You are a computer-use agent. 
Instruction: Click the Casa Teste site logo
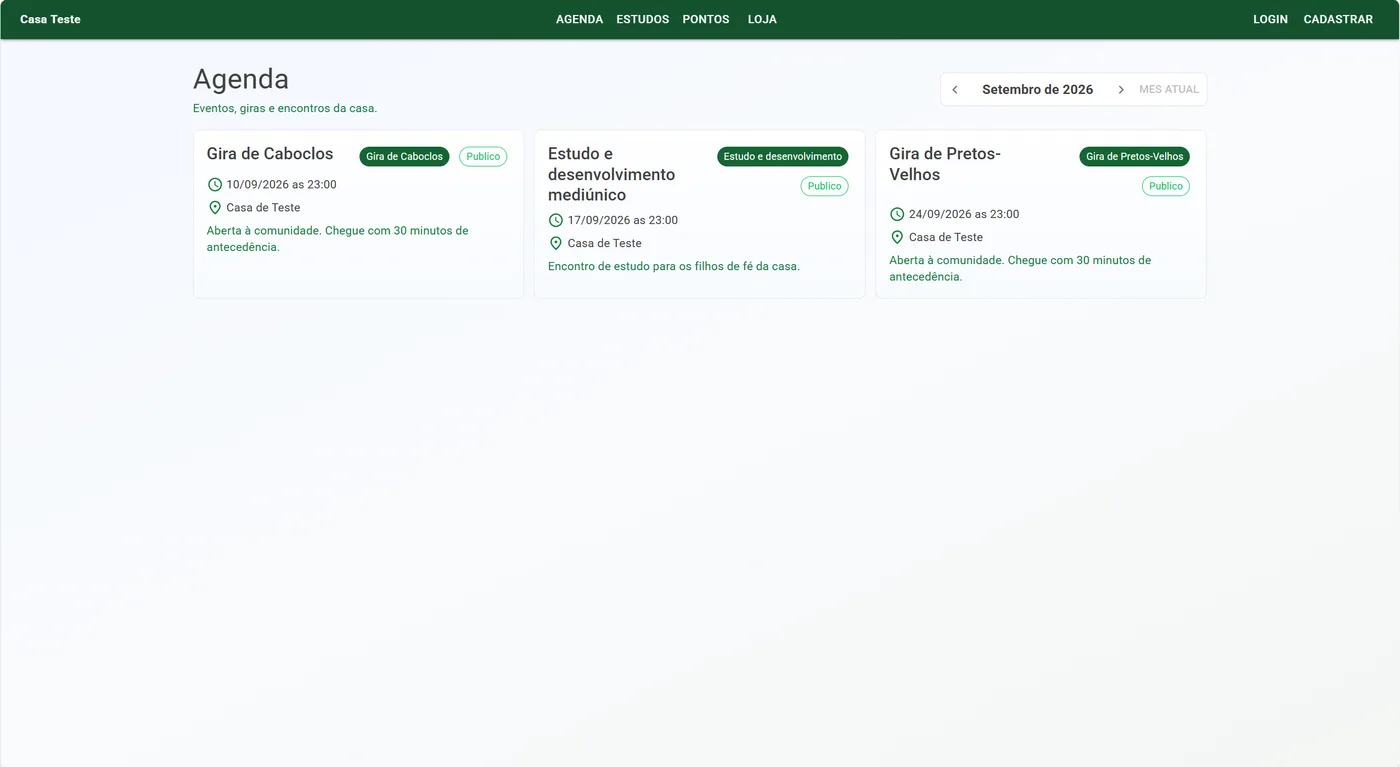[51, 19]
